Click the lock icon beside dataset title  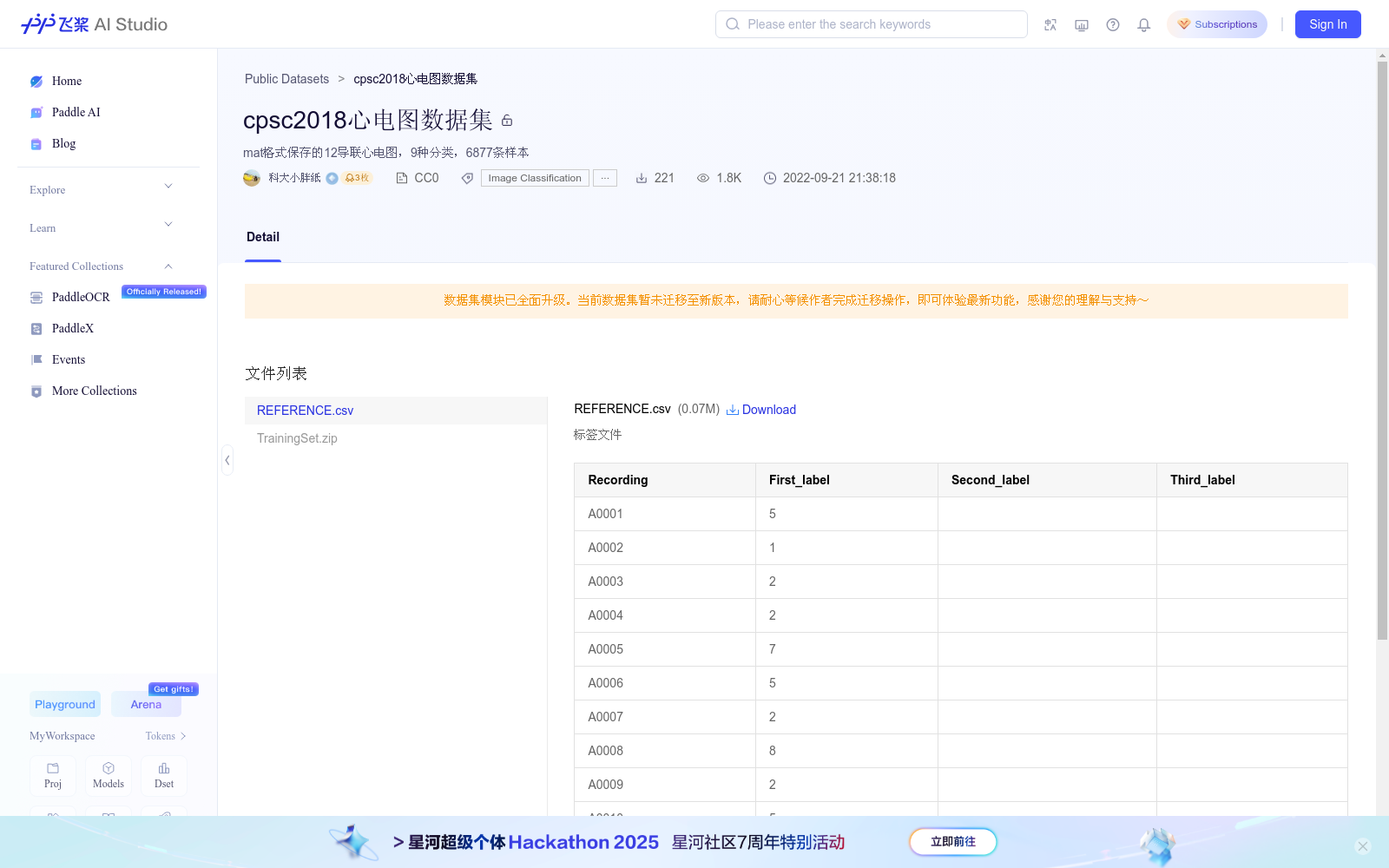pos(507,121)
